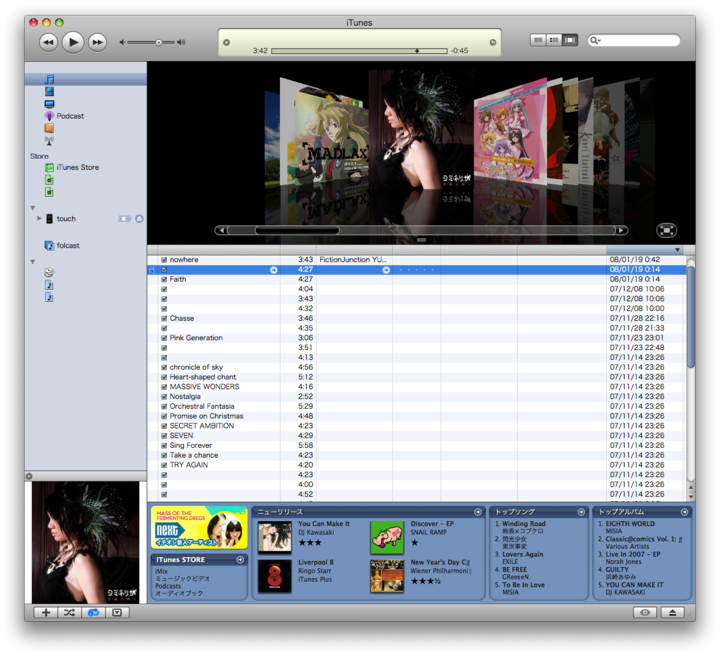Click track list scrollbar down arrow
This screenshot has width=720, height=655.
691,497
